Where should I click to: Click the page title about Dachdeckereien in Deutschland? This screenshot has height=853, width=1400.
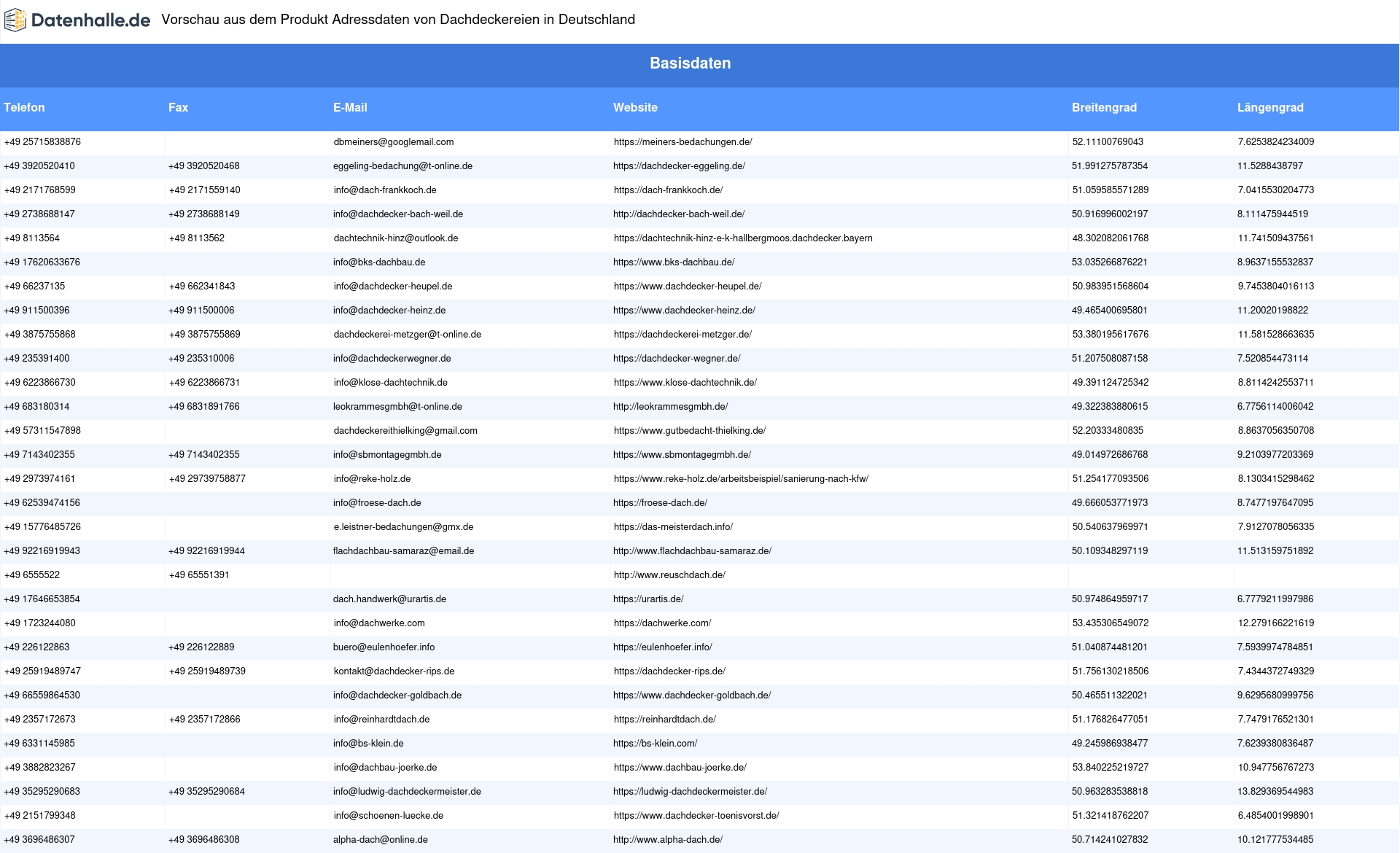pos(398,20)
